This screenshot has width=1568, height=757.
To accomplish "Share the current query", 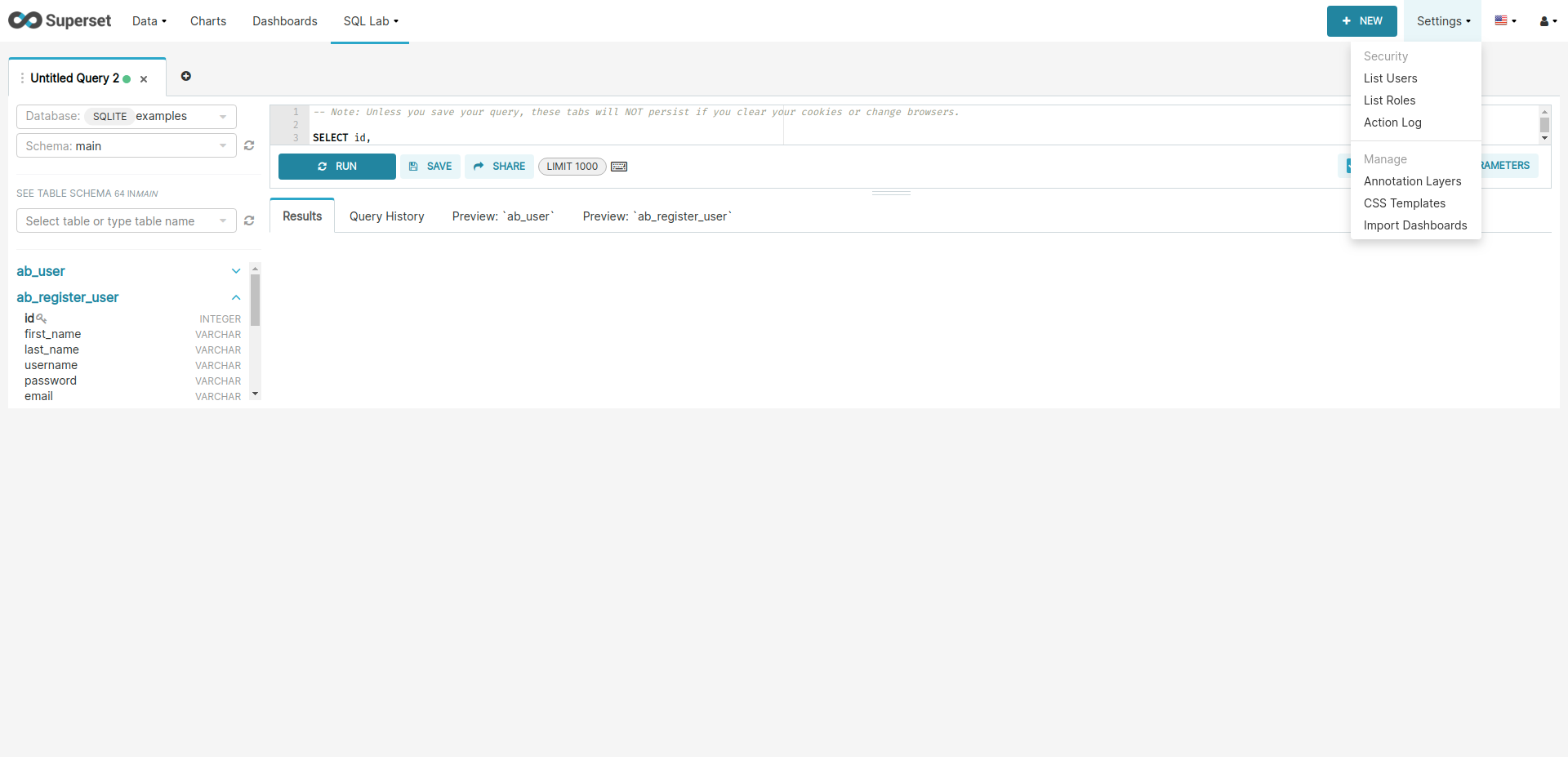I will (x=499, y=166).
